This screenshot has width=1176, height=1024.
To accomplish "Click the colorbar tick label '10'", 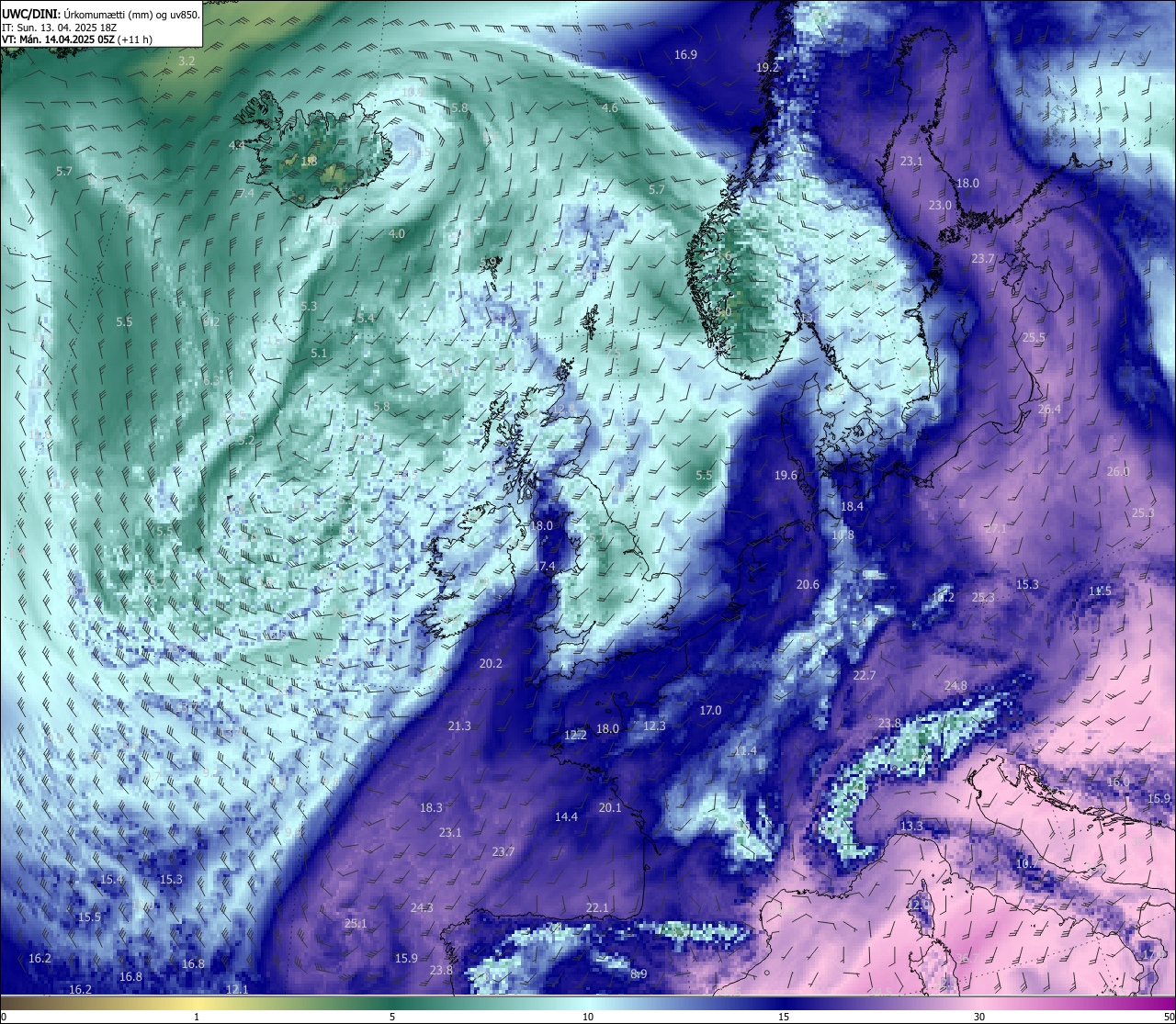I will 588,1017.
